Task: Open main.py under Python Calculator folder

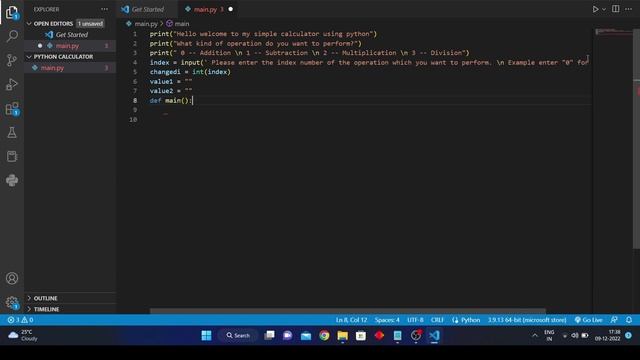Action: click(x=52, y=68)
